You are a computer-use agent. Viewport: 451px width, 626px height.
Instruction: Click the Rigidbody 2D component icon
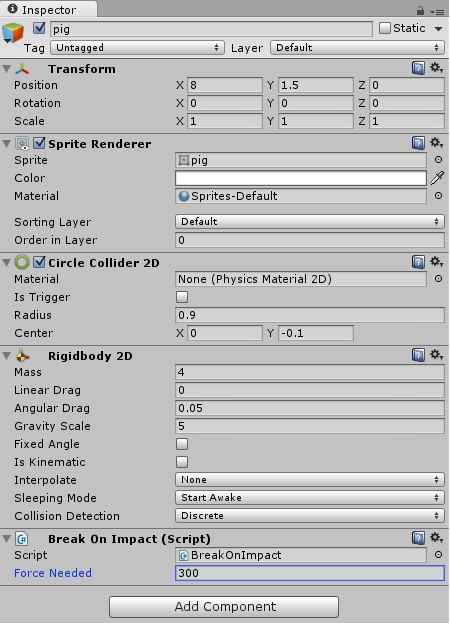[22, 355]
